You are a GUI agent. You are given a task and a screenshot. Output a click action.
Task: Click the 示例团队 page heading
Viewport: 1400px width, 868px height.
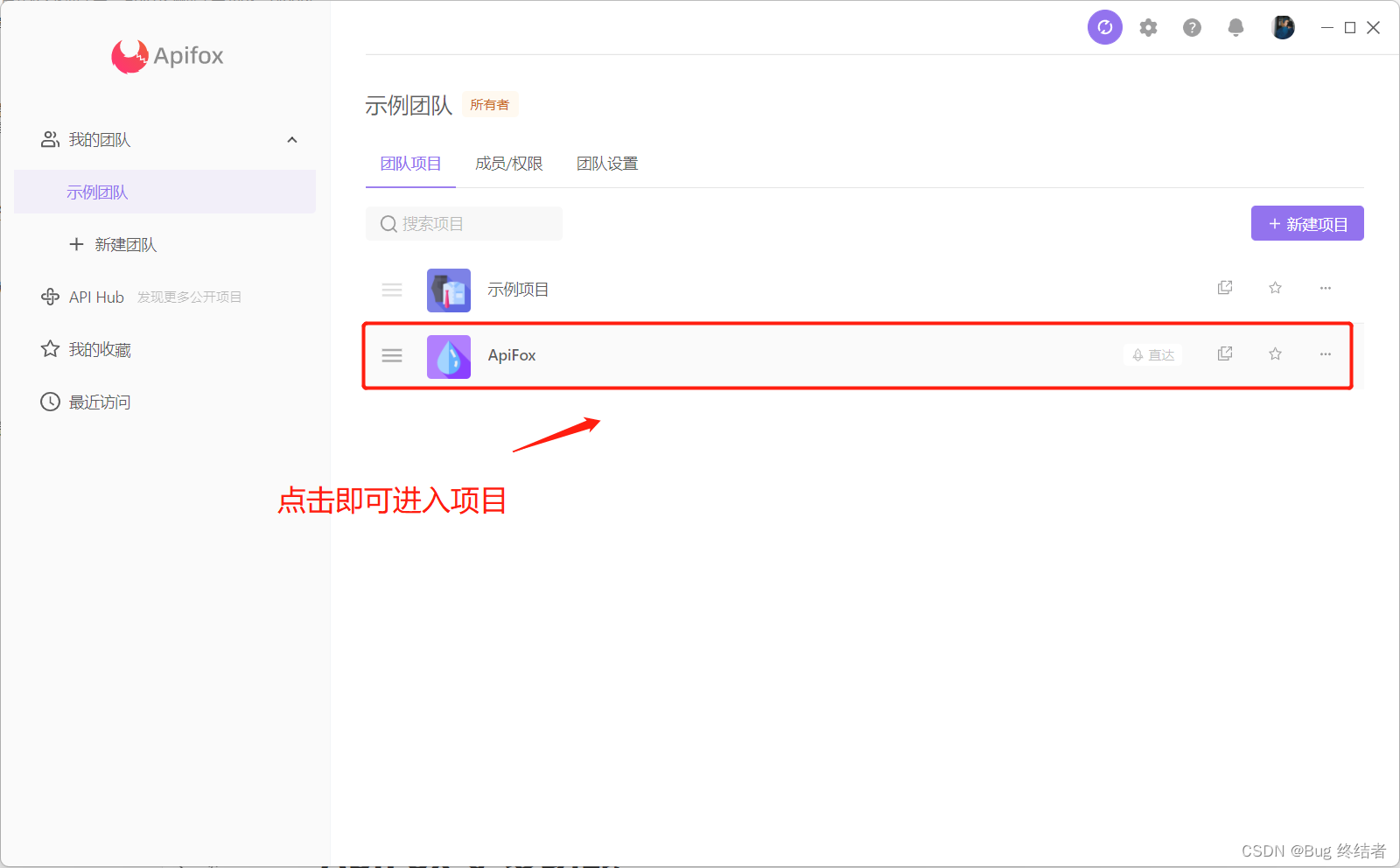pyautogui.click(x=409, y=106)
